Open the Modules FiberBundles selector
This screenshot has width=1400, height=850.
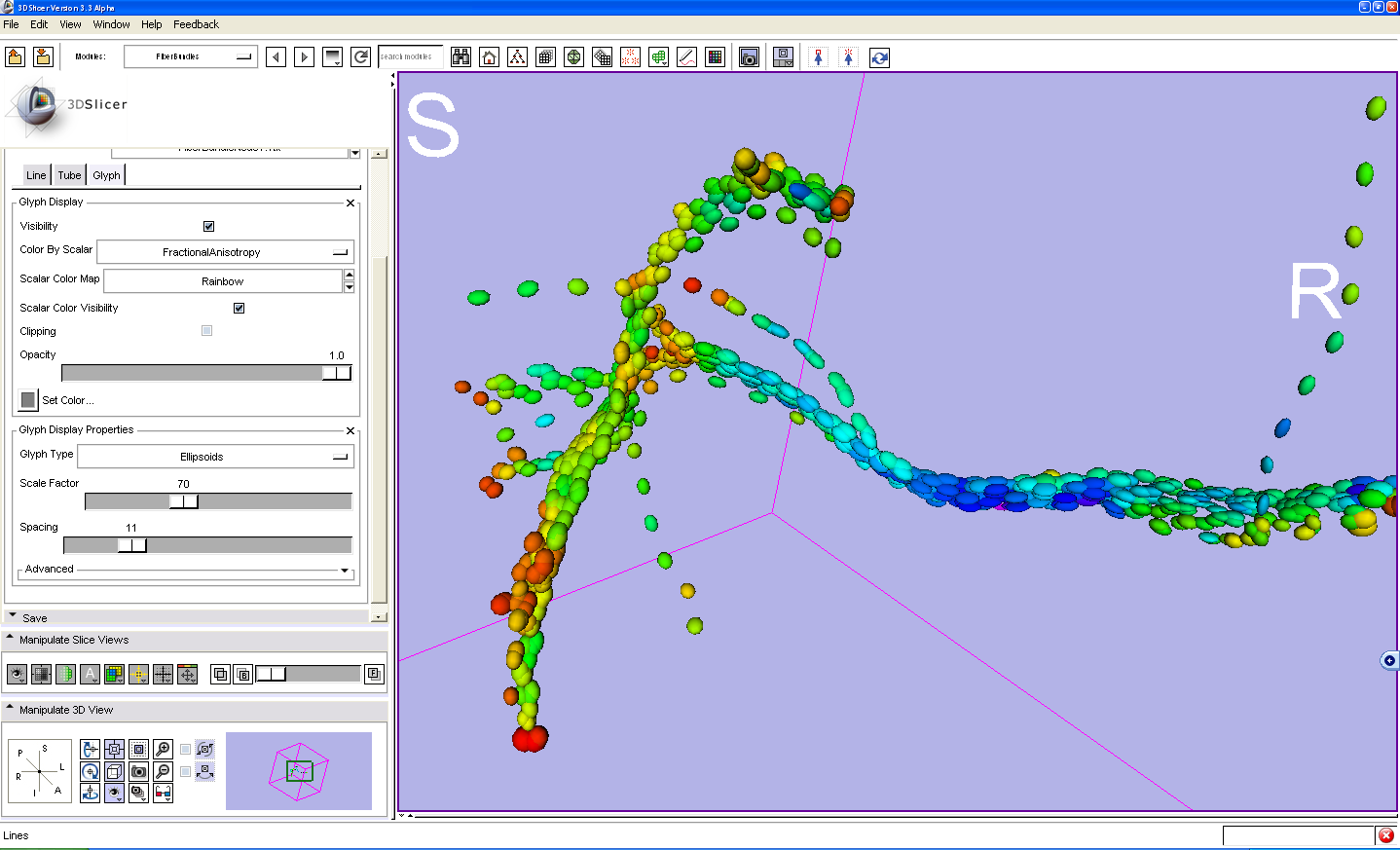[x=191, y=56]
